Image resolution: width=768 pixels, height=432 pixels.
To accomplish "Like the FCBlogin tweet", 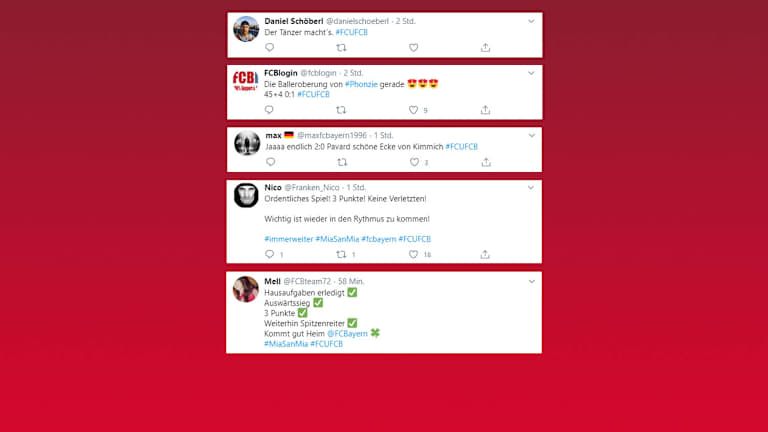I will [413, 110].
